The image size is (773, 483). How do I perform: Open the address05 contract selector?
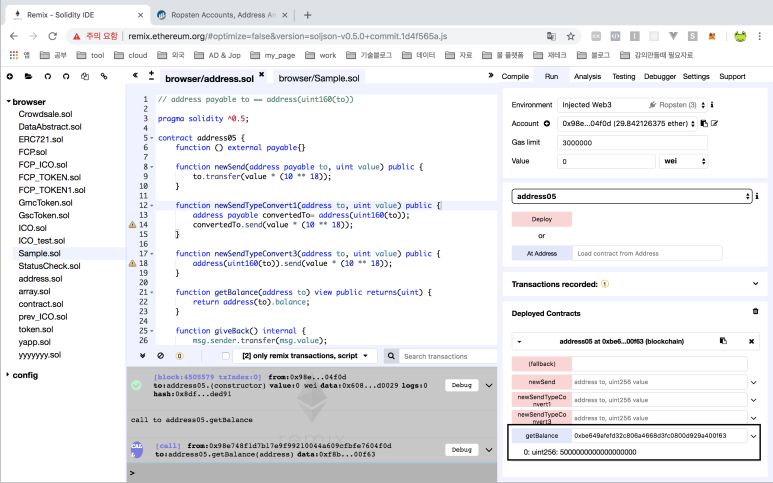pos(632,196)
